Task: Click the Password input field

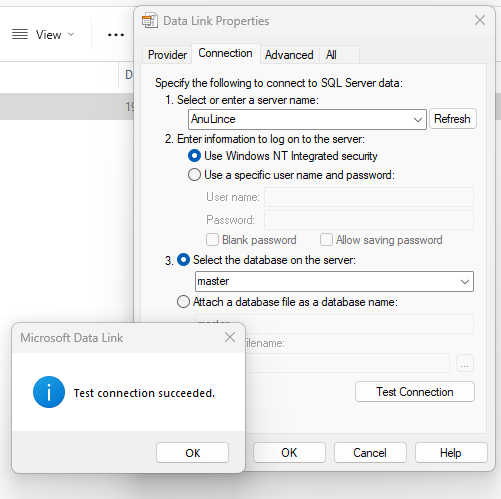Action: [x=369, y=220]
